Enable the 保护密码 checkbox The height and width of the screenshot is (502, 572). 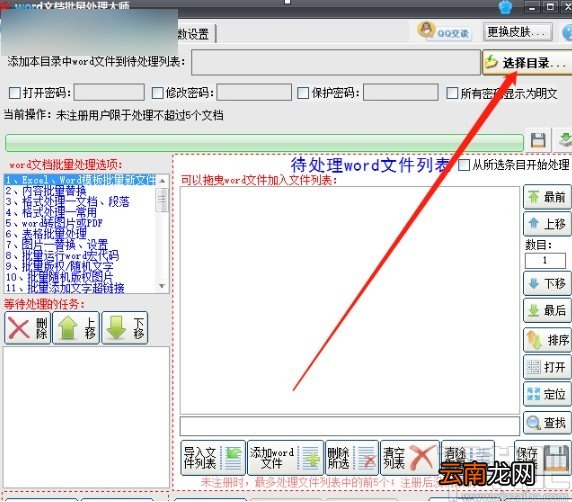click(303, 93)
